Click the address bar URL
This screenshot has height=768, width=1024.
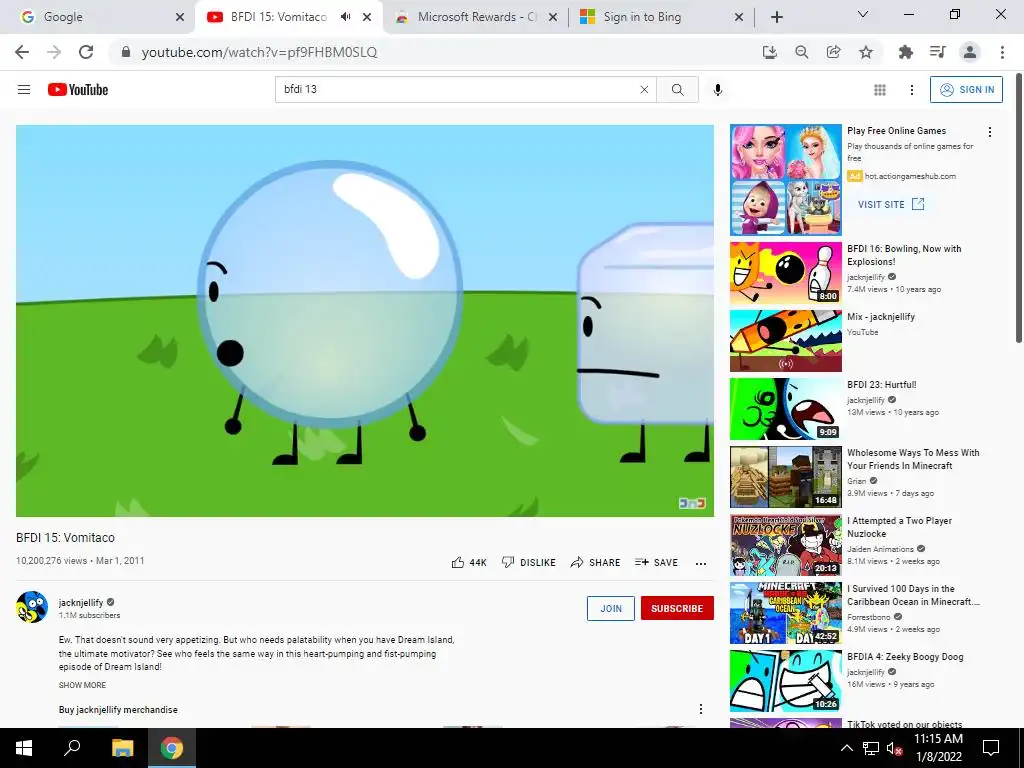tap(259, 52)
